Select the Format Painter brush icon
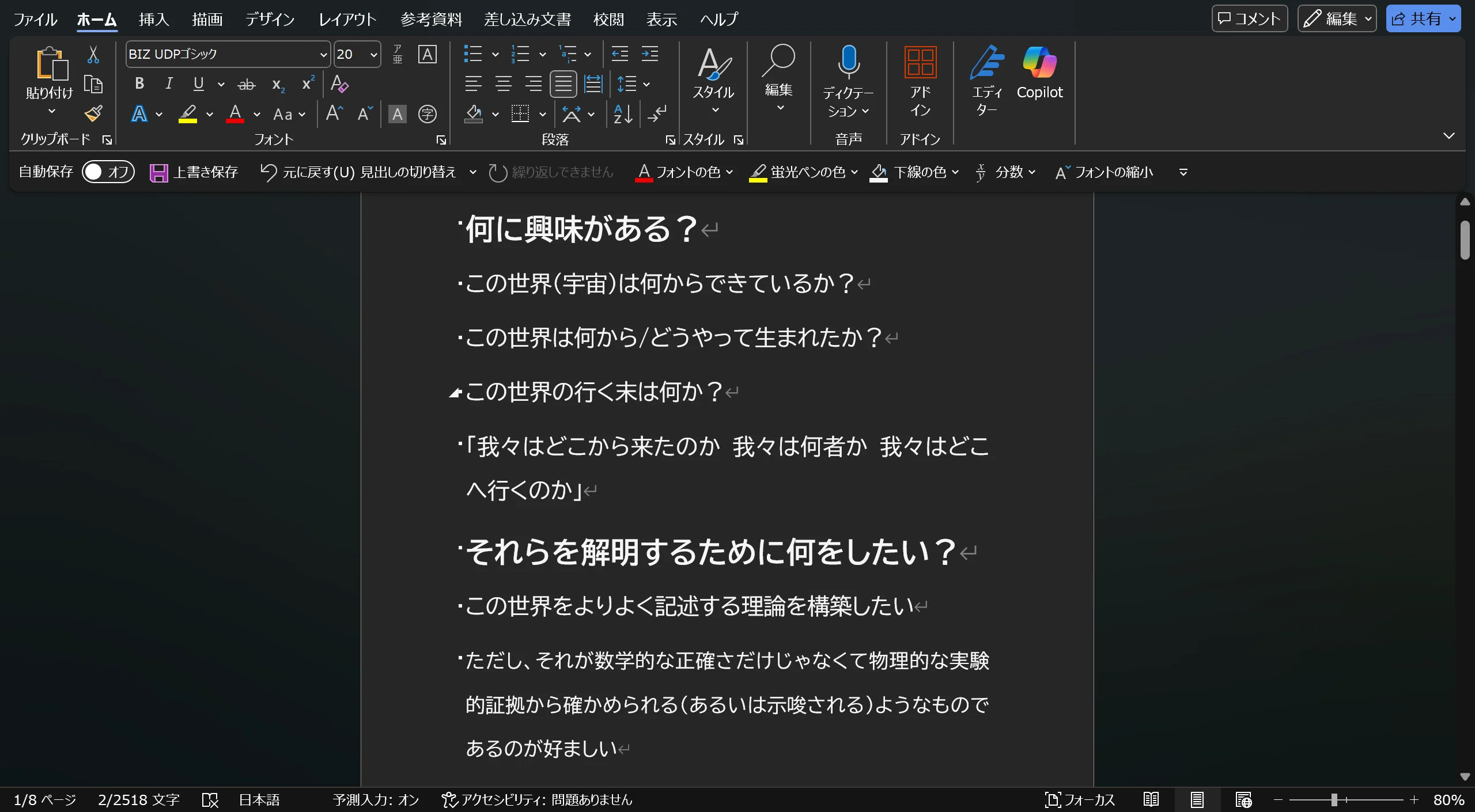 [93, 113]
